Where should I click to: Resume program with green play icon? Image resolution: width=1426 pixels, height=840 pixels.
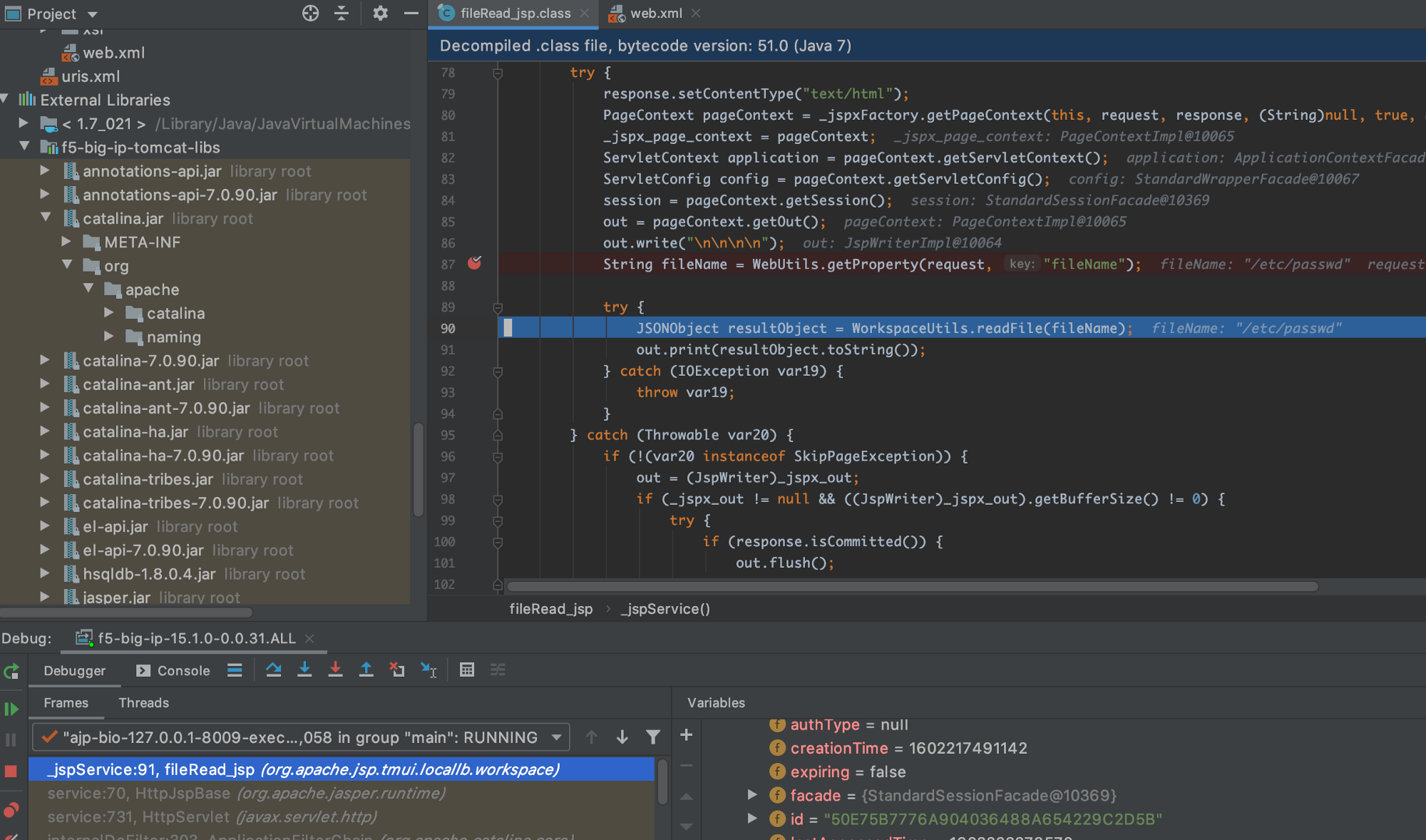(x=11, y=709)
